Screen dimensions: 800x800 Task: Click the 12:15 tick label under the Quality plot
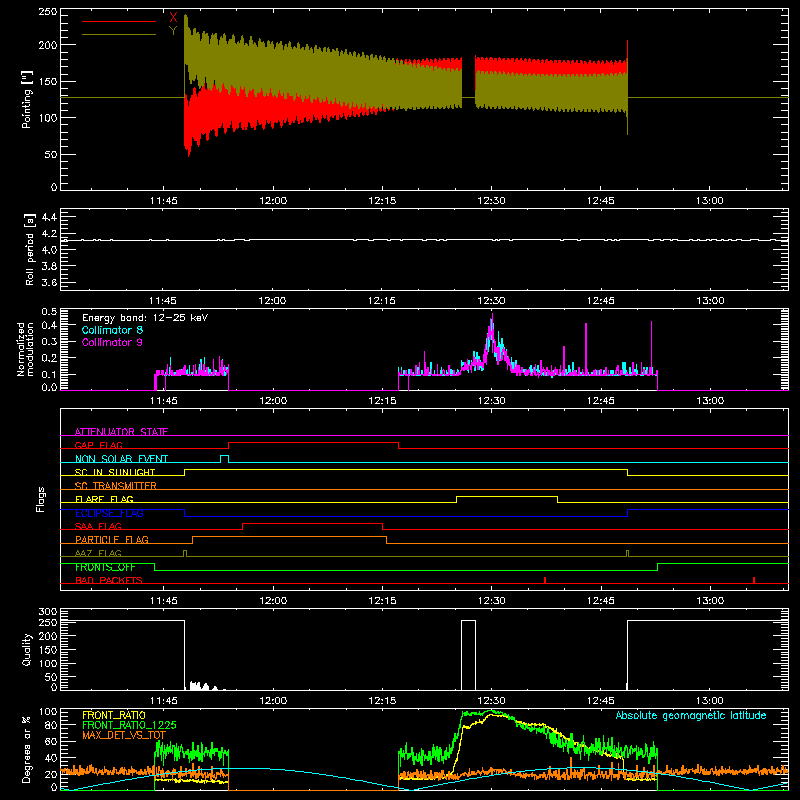pyautogui.click(x=382, y=701)
